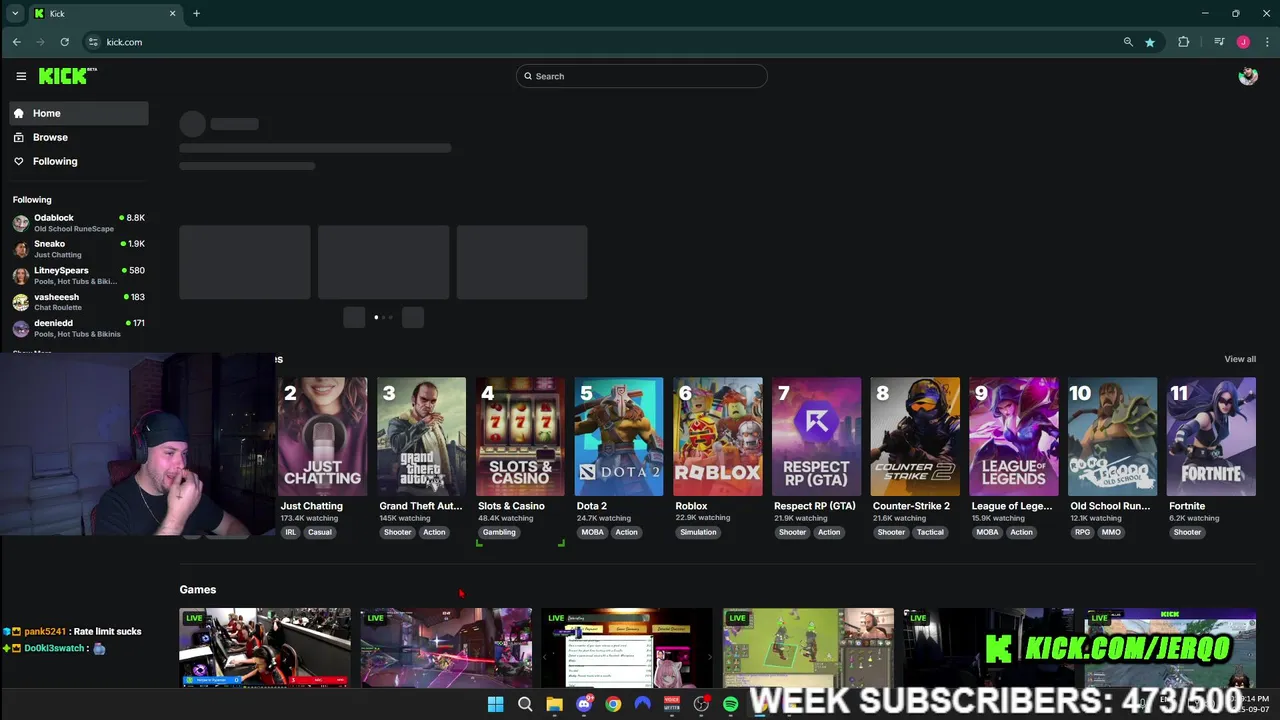The width and height of the screenshot is (1280, 720).
Task: Open the Respect RP (GTA) category card
Action: (x=816, y=437)
